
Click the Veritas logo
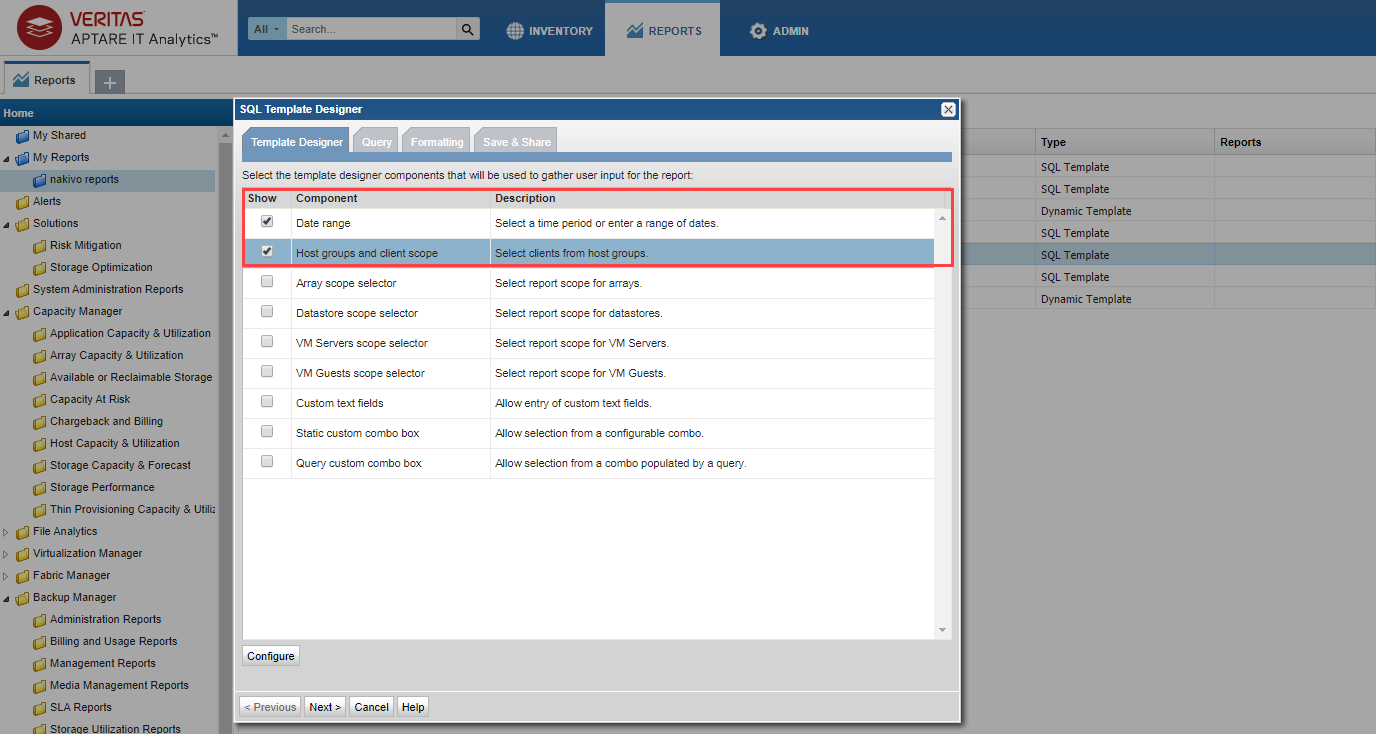coord(39,27)
